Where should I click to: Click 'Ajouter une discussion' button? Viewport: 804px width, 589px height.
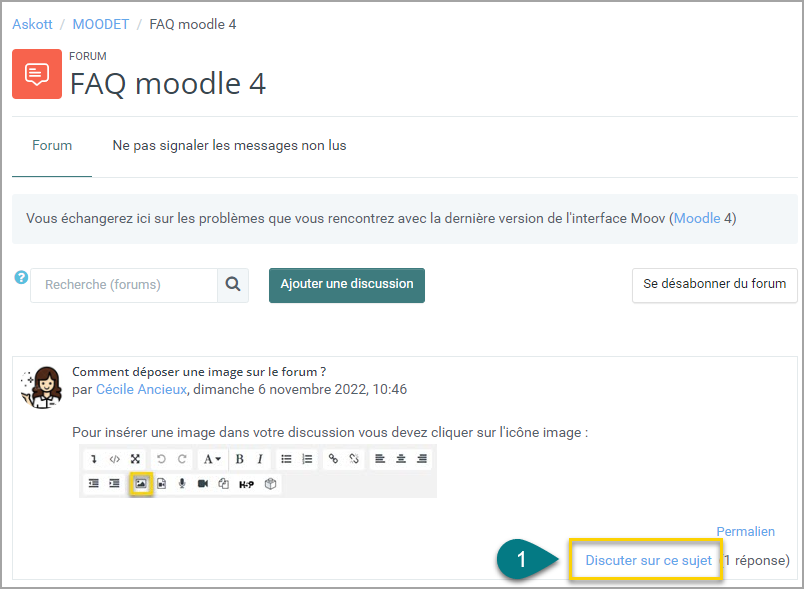(x=347, y=285)
